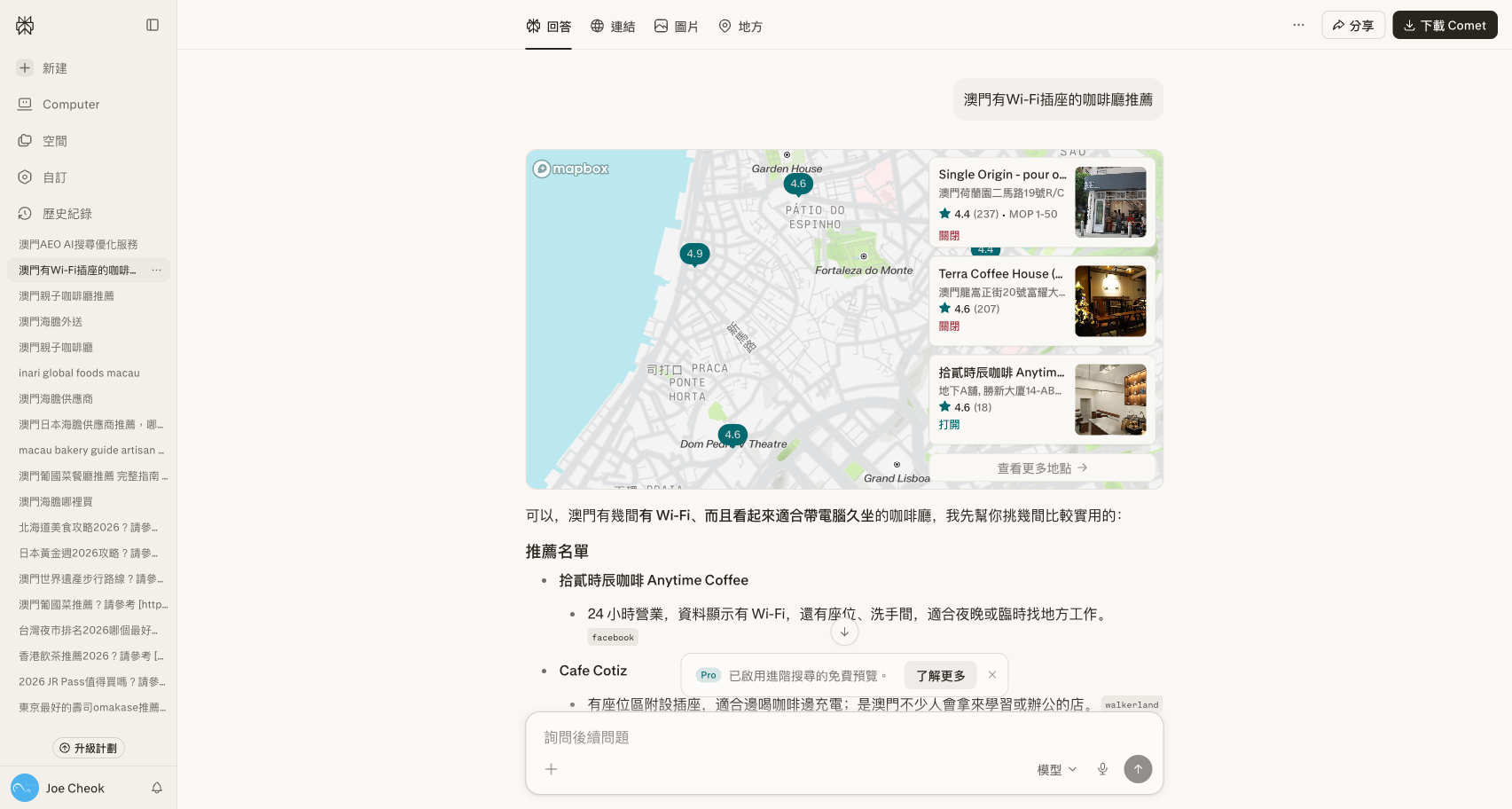Image resolution: width=1512 pixels, height=809 pixels.
Task: Open the 模型 model dropdown
Action: click(1057, 769)
